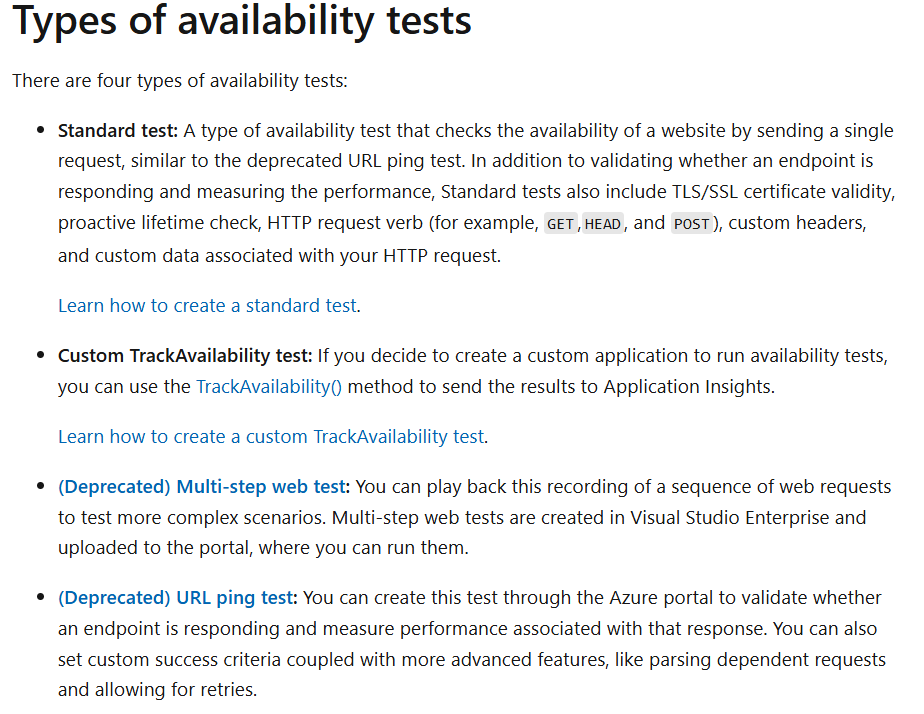924x714 pixels.
Task: Click the POST code snippet
Action: [x=692, y=224]
